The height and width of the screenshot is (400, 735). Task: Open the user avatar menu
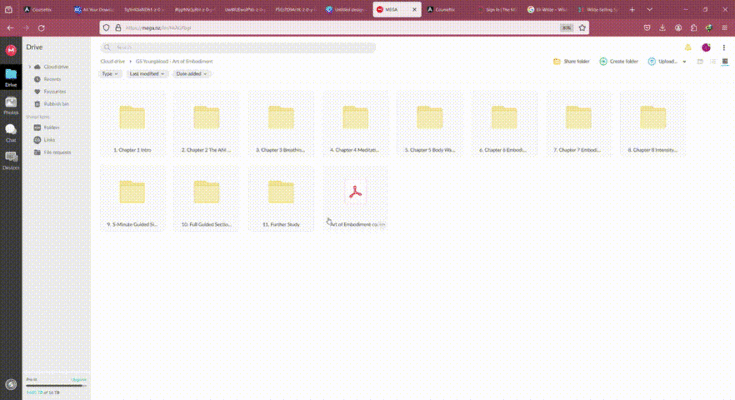706,47
